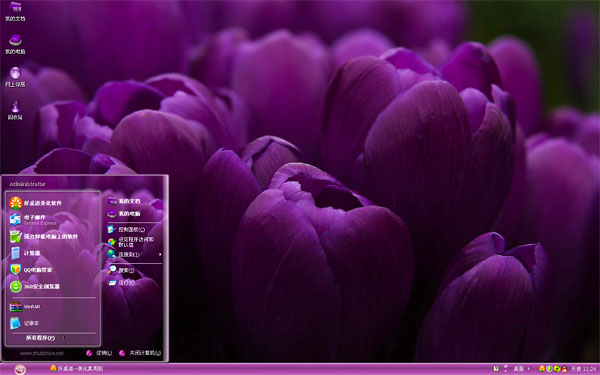Click the yellow-green round tray icon
This screenshot has height=375, width=600.
click(x=557, y=369)
